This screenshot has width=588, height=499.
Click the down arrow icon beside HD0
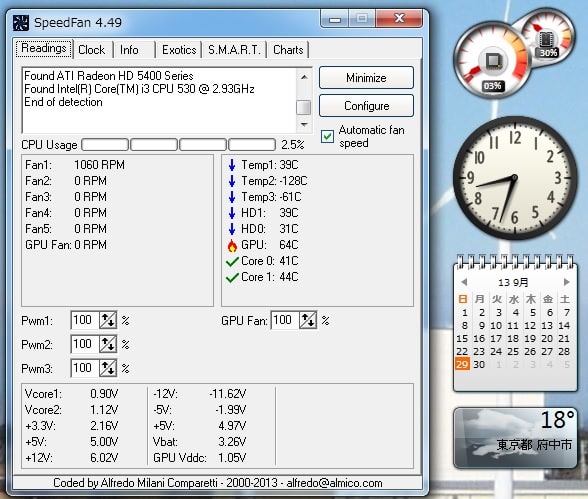232,229
